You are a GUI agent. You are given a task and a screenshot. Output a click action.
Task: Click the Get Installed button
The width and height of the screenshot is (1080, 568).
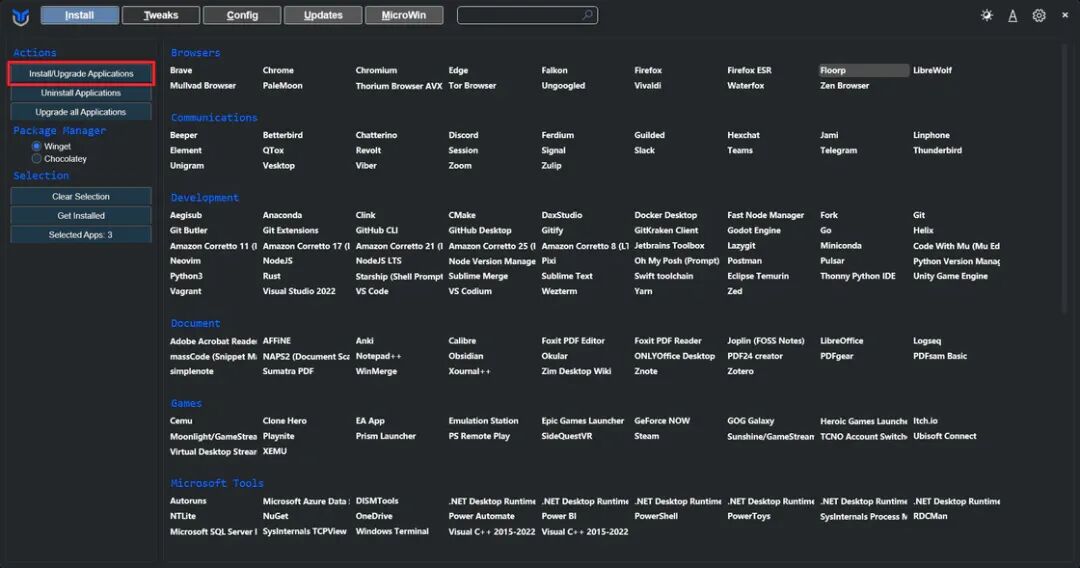click(x=81, y=215)
